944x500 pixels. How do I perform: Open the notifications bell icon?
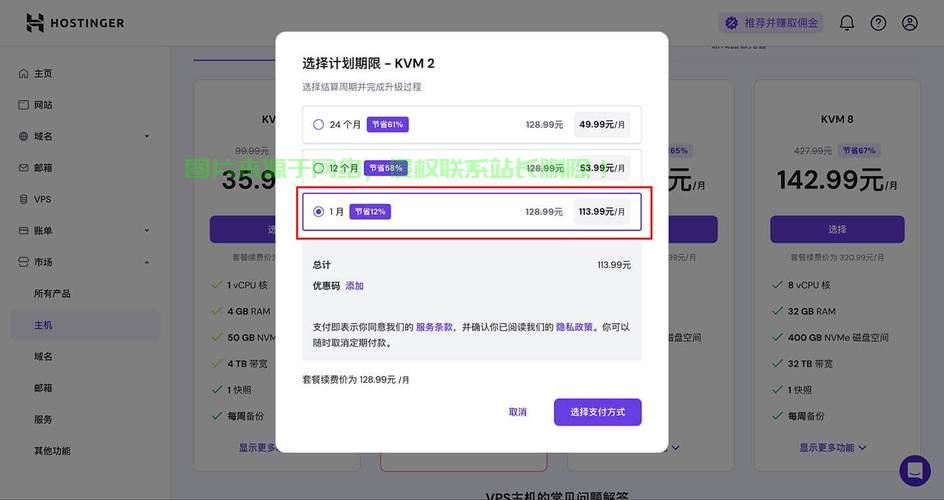pyautogui.click(x=847, y=23)
